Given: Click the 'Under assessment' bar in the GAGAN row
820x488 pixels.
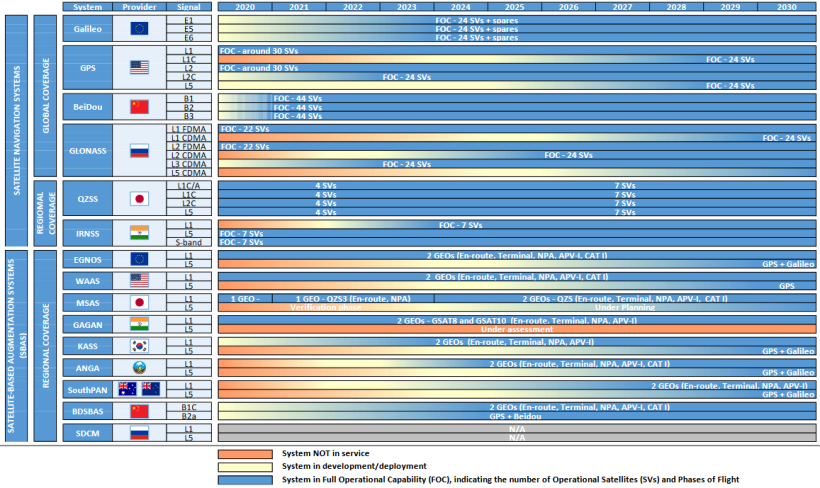Looking at the screenshot, I should [517, 330].
